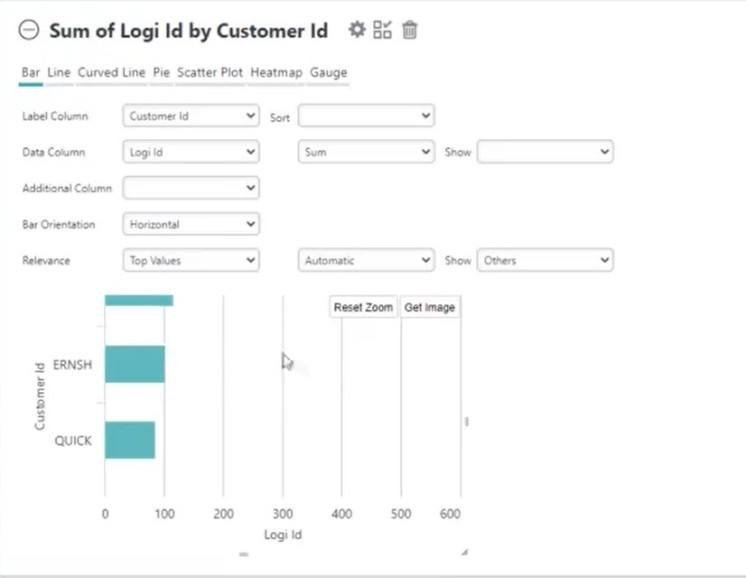Open the Show Others dropdown

coord(545,260)
